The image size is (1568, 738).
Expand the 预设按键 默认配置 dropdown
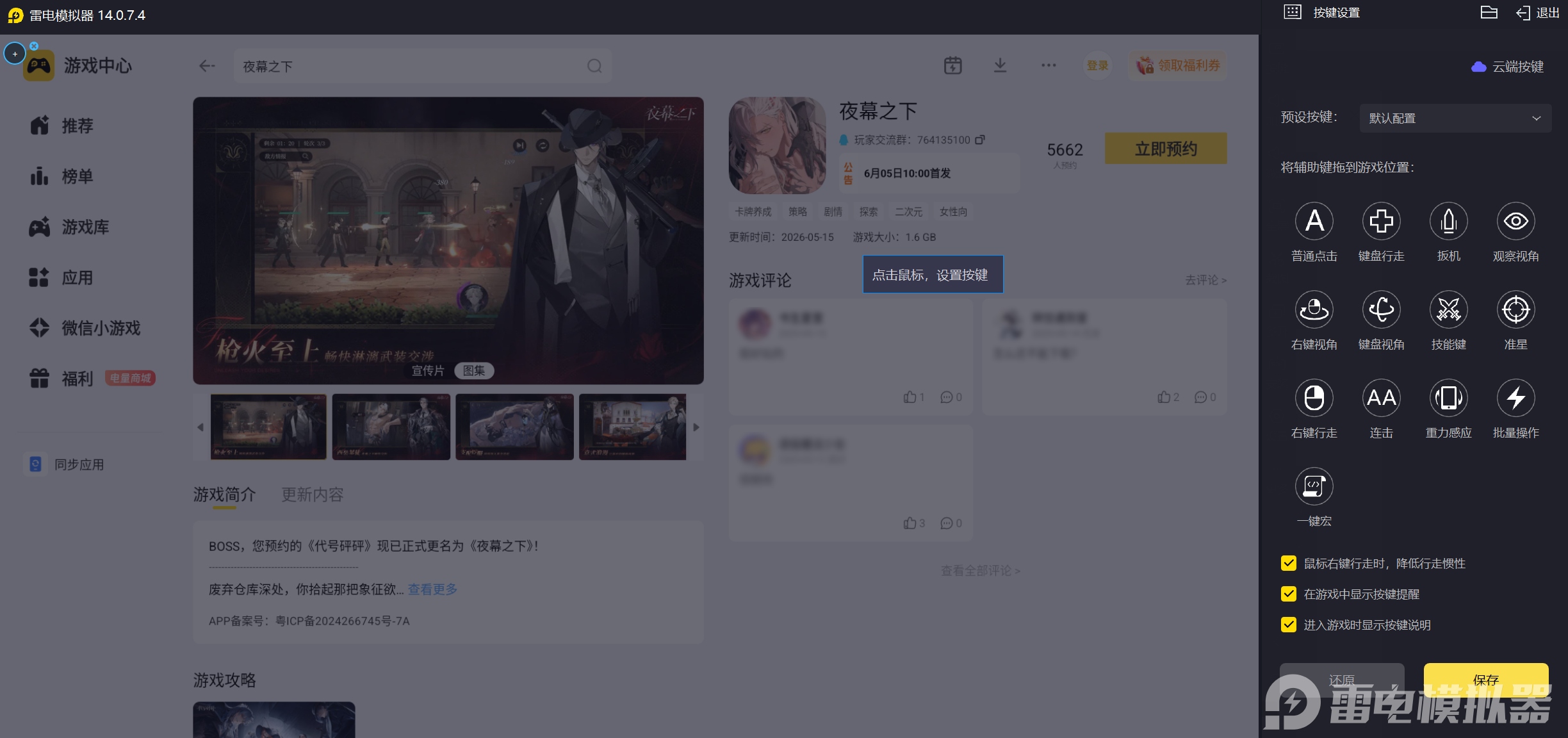[1455, 118]
